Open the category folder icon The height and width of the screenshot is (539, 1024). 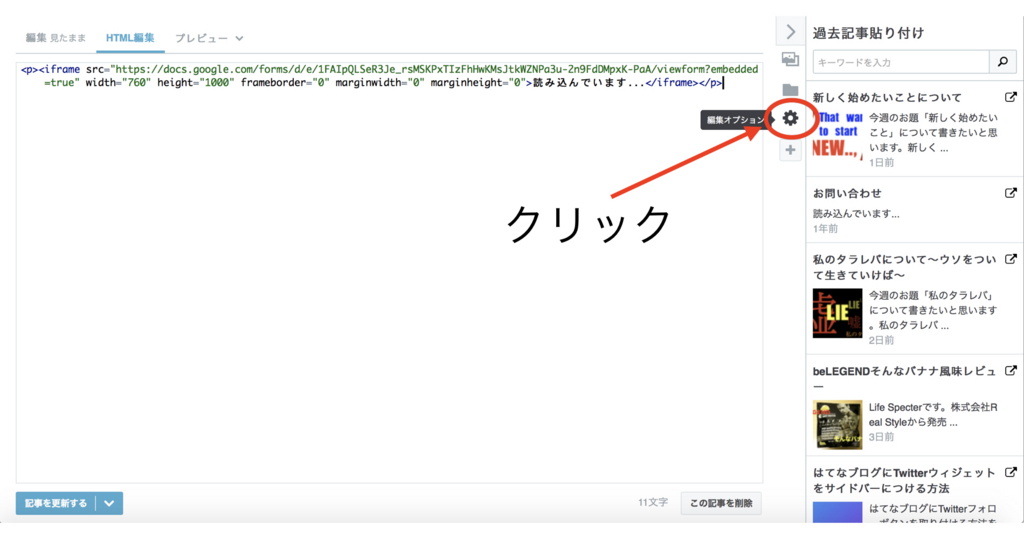[790, 90]
